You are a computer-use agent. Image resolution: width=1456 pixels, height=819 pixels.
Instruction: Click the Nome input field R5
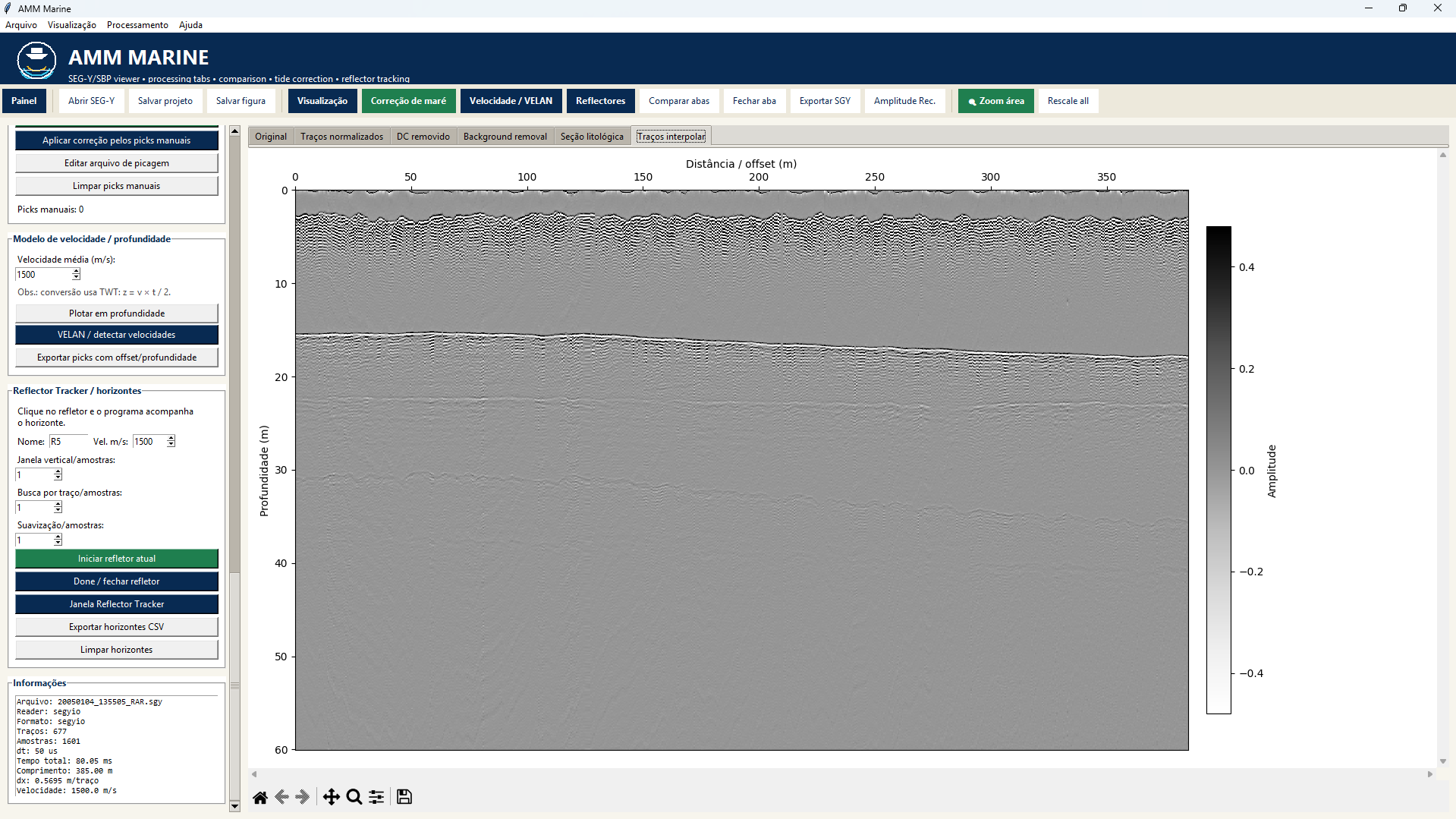point(68,442)
